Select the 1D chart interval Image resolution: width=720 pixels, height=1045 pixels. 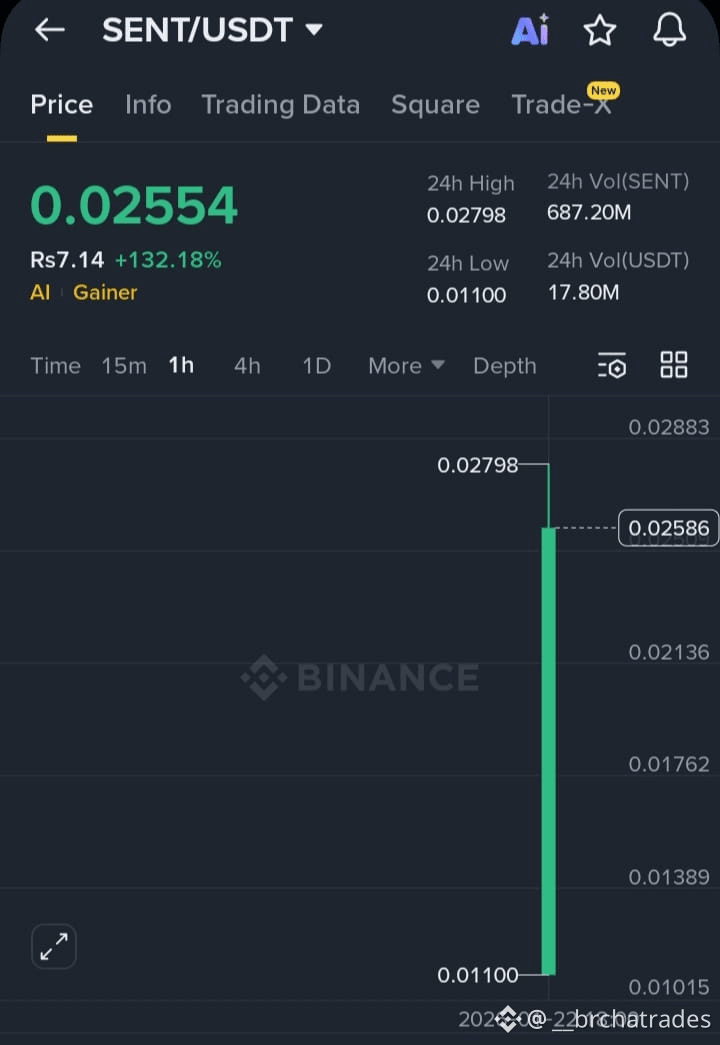pyautogui.click(x=317, y=366)
